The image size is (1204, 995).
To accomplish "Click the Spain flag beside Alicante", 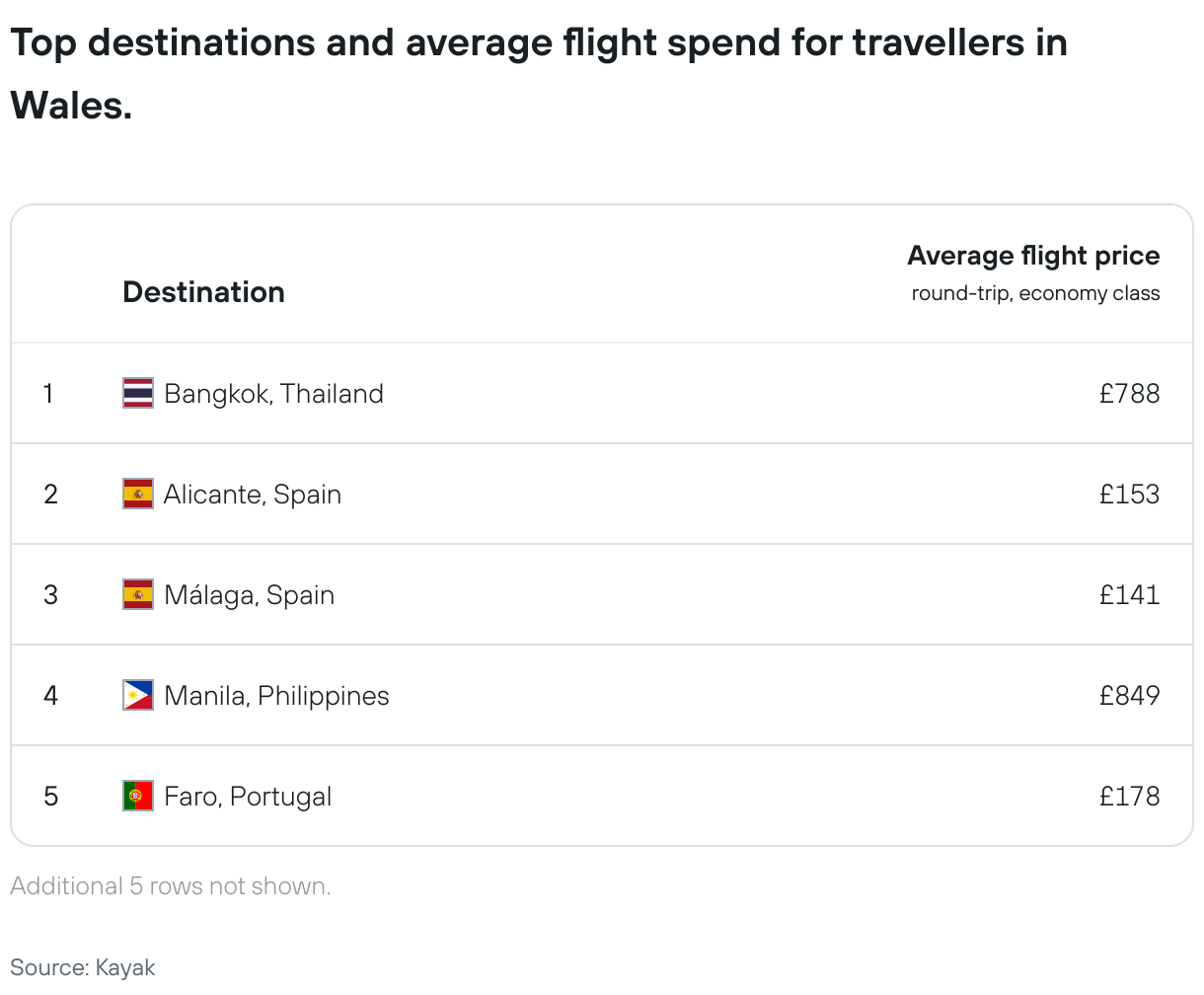I will tap(138, 494).
